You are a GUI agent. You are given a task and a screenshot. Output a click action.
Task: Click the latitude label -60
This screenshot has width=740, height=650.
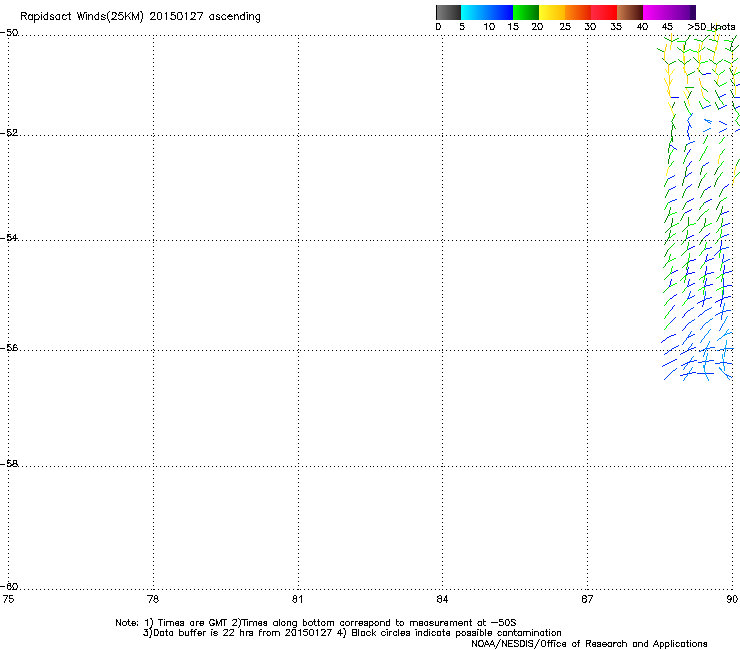point(9,586)
